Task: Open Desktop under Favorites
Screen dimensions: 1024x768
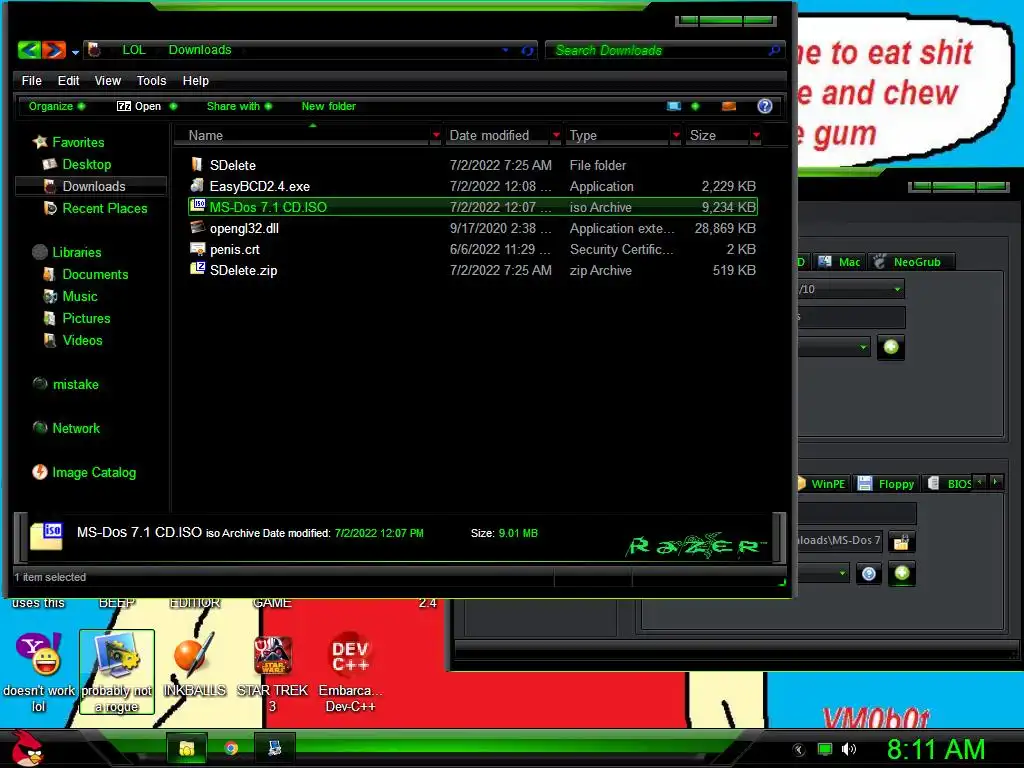Action: coord(86,165)
